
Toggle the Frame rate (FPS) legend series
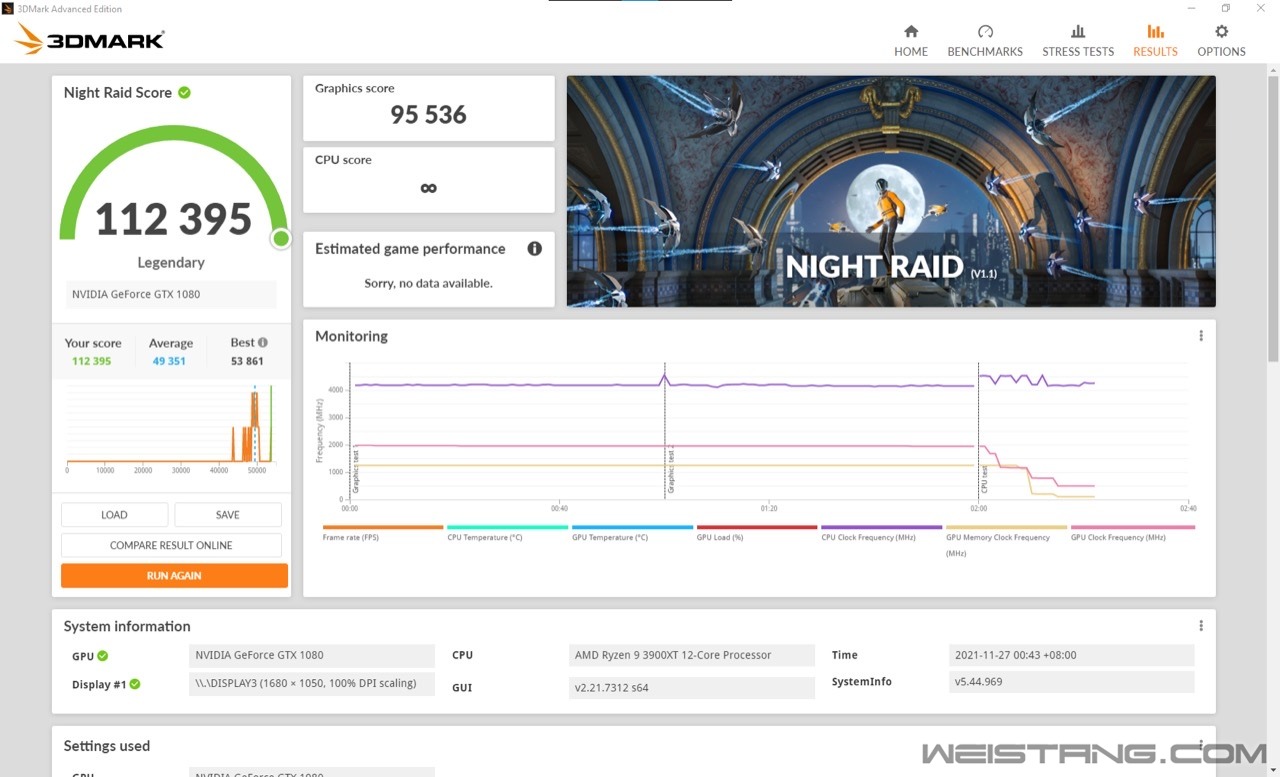(x=383, y=532)
